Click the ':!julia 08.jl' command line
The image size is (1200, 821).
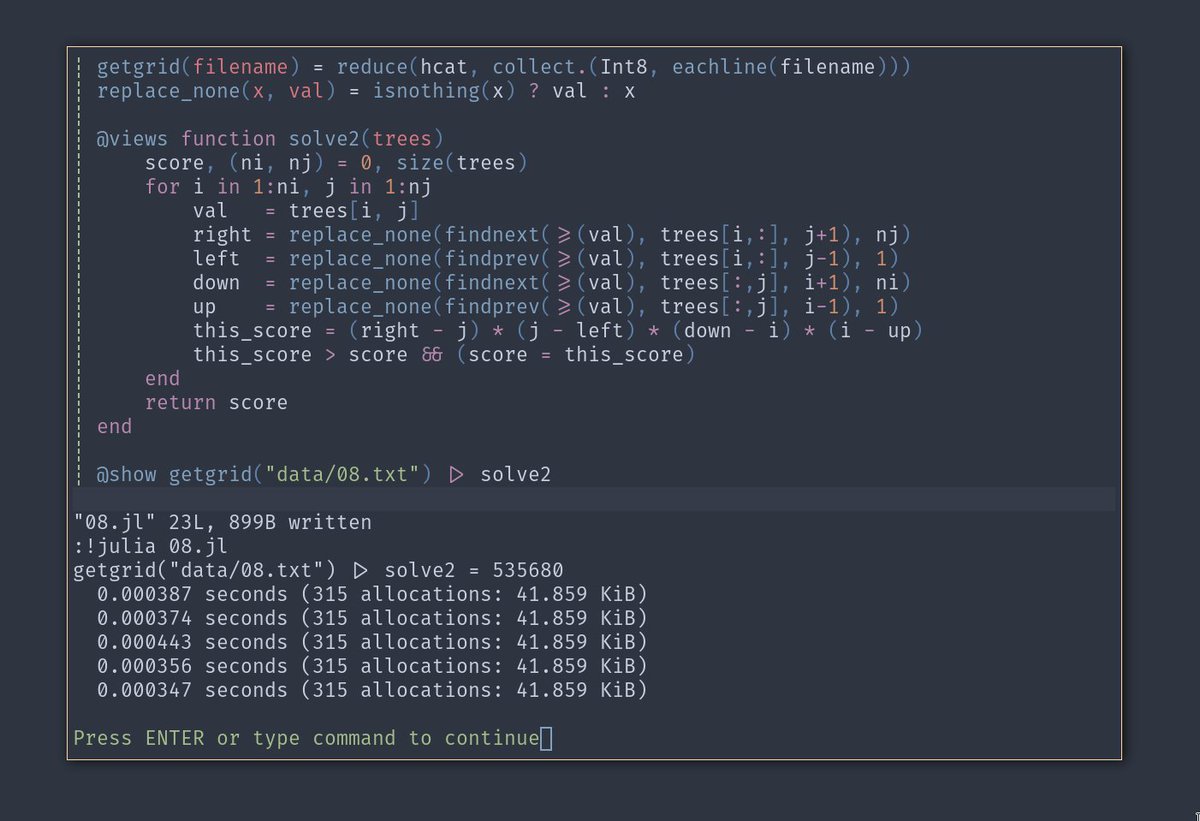(150, 546)
